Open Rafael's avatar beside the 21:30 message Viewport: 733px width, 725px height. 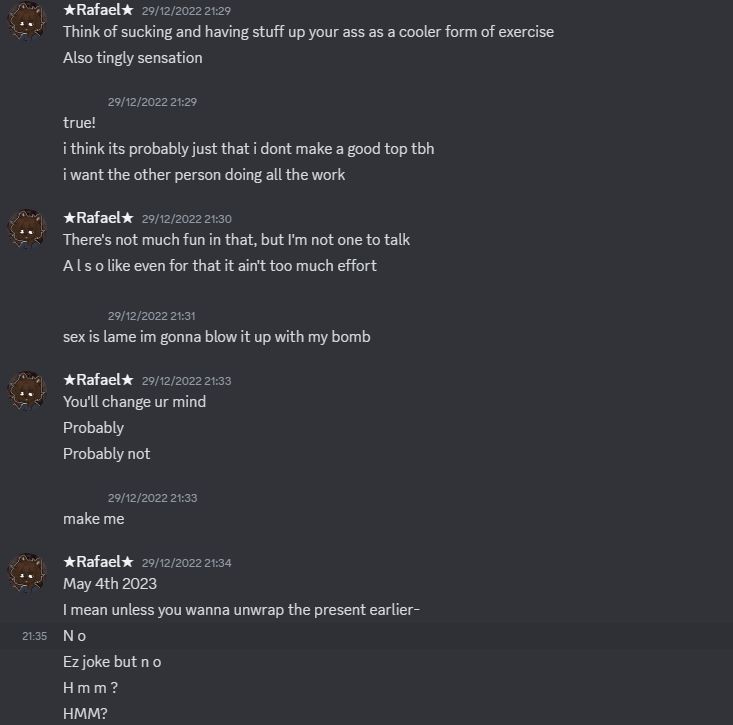[x=27, y=228]
